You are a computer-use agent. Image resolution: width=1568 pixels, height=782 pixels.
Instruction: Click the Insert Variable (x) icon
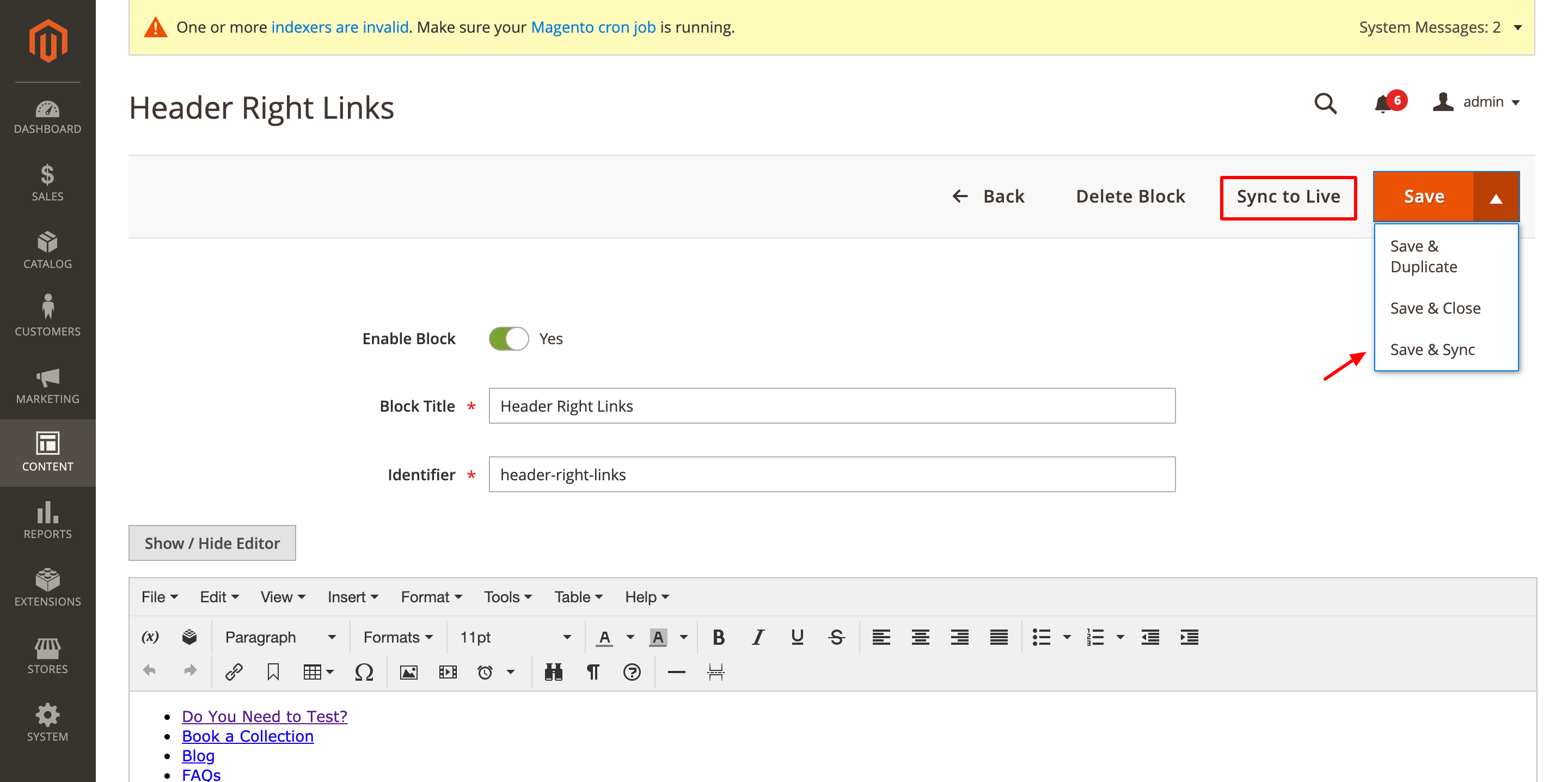pos(150,637)
